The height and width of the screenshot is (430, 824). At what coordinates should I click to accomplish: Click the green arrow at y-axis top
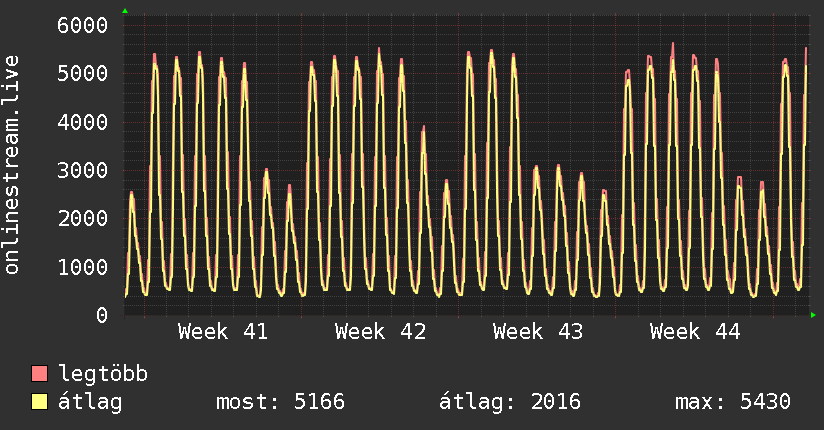(125, 11)
